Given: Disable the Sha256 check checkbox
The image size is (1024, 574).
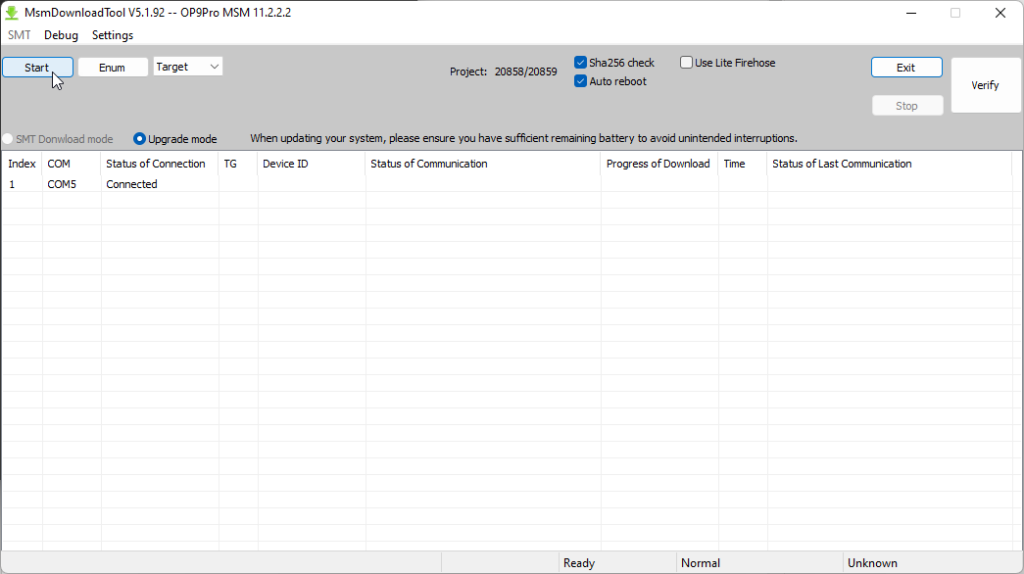Looking at the screenshot, I should tap(581, 63).
